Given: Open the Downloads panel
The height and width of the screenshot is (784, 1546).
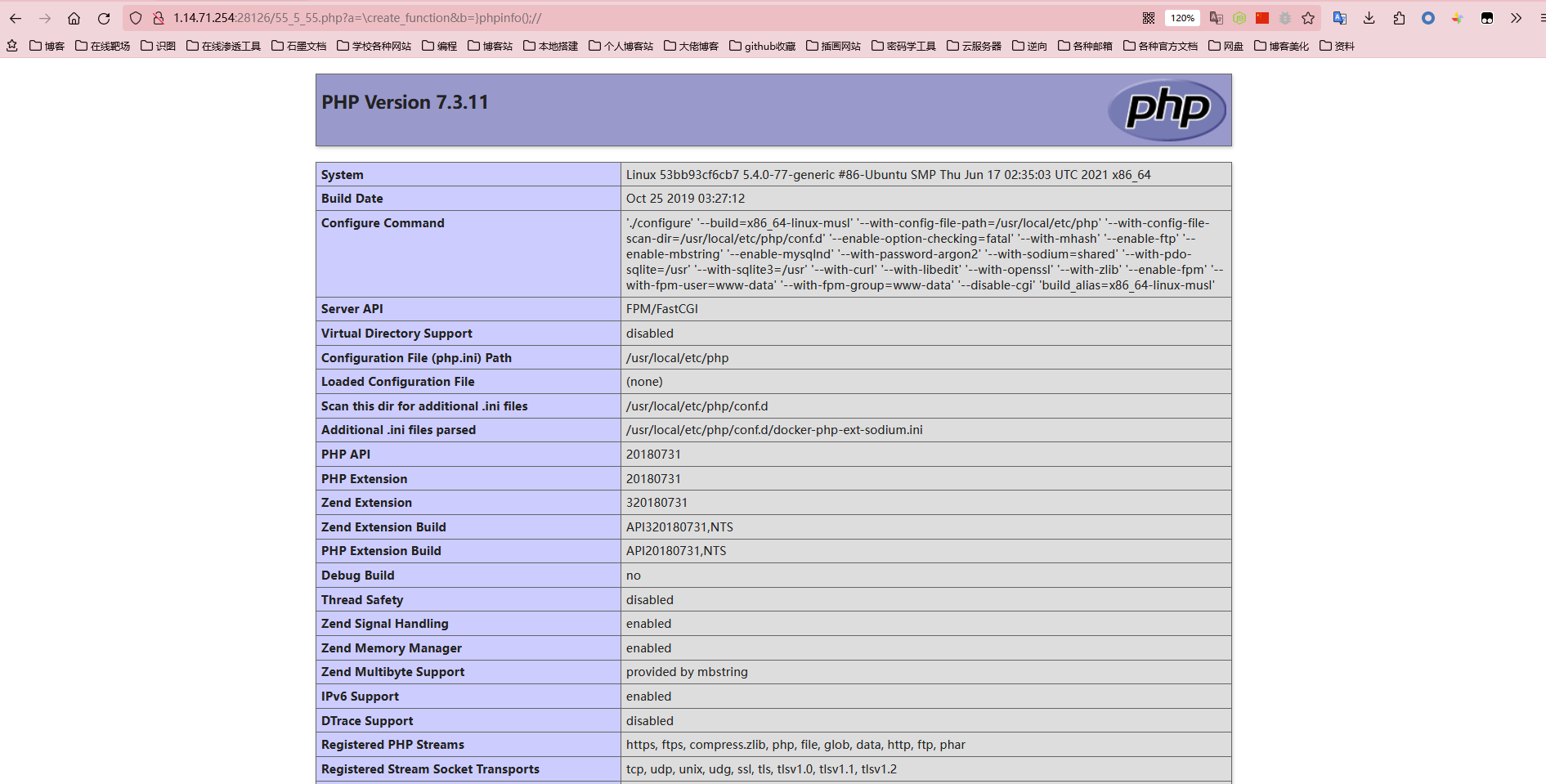Looking at the screenshot, I should [1369, 18].
